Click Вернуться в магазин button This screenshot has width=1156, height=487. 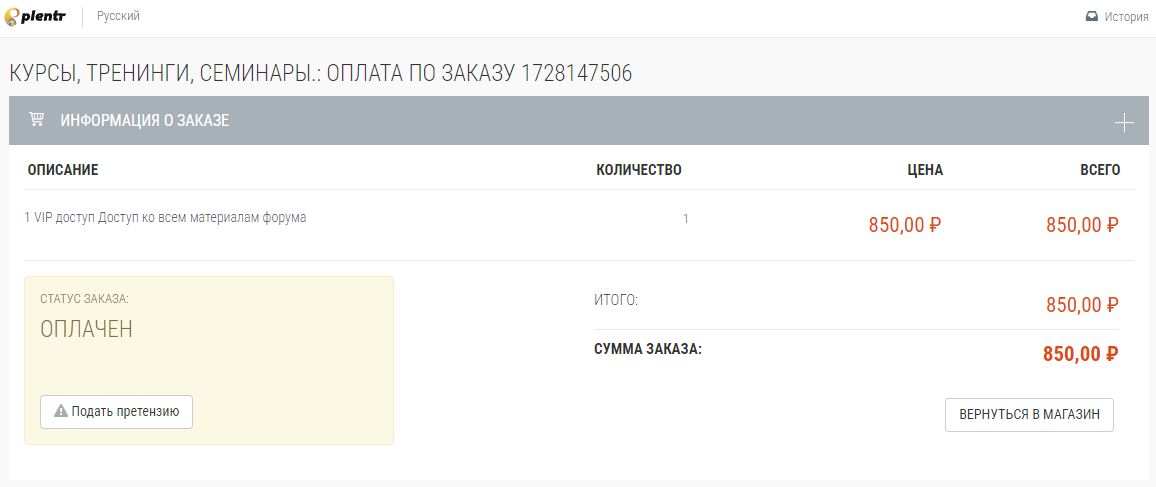tap(1029, 415)
